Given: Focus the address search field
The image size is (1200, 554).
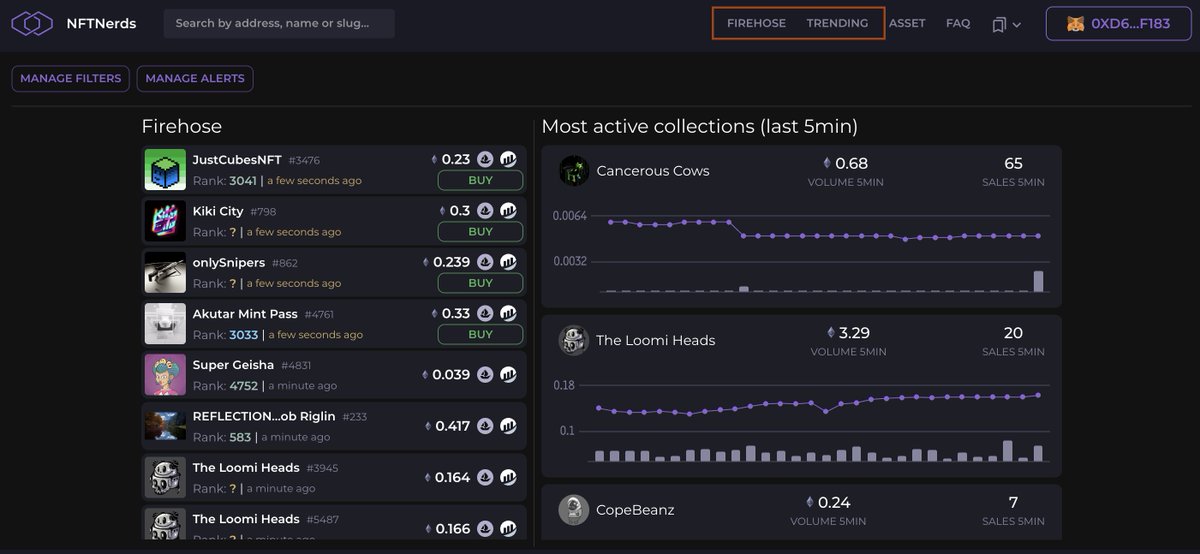Looking at the screenshot, I should point(279,23).
